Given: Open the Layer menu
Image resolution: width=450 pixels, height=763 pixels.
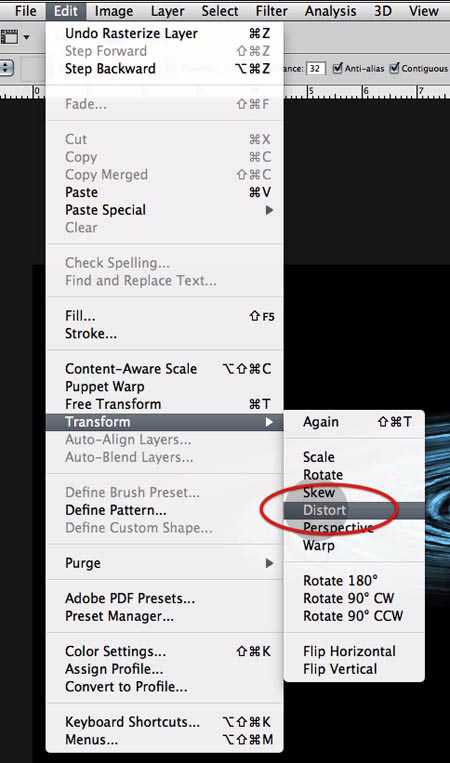Looking at the screenshot, I should pos(167,11).
